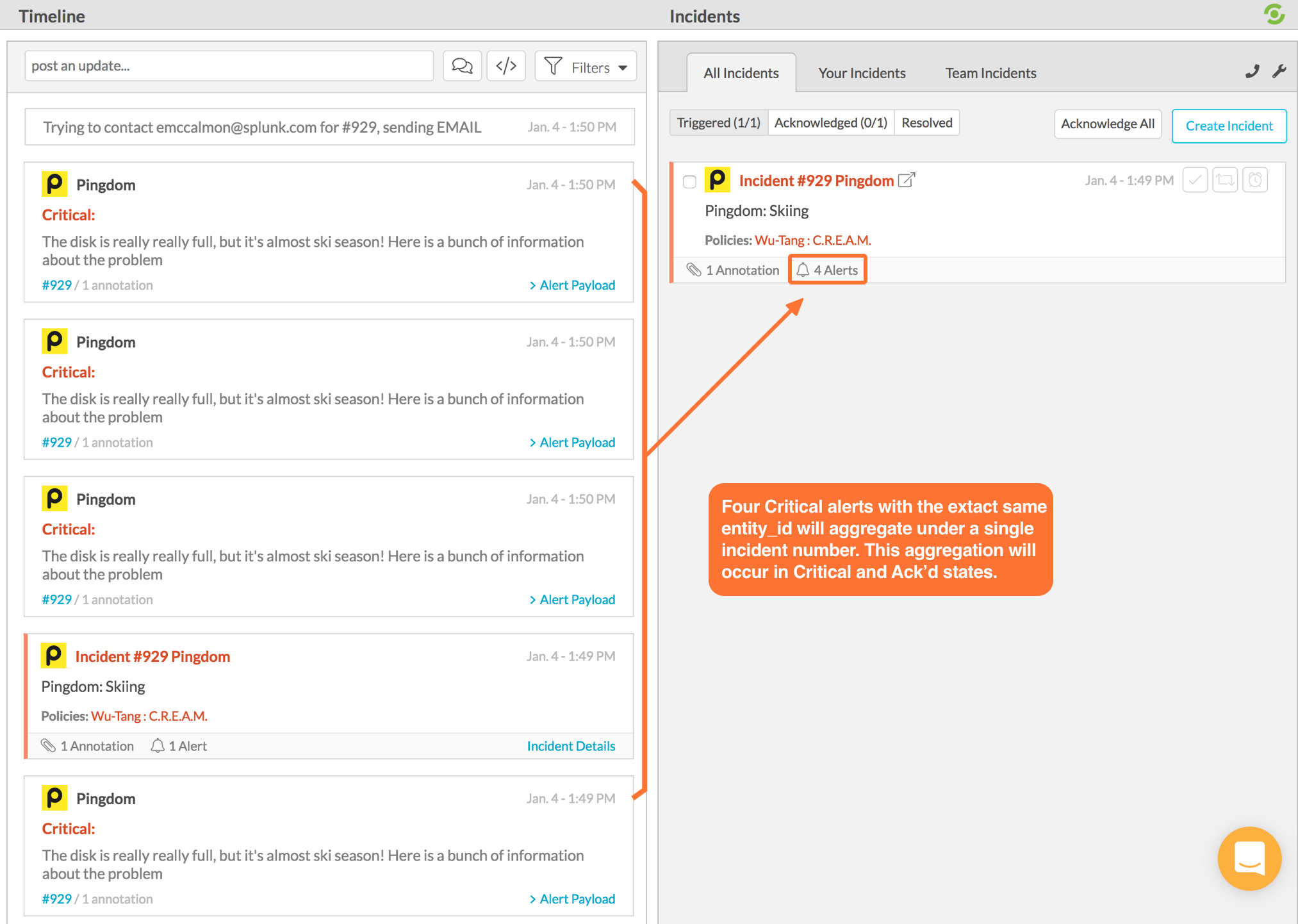Click #929 link in 1:49 PM Pingdom alert

(x=57, y=898)
